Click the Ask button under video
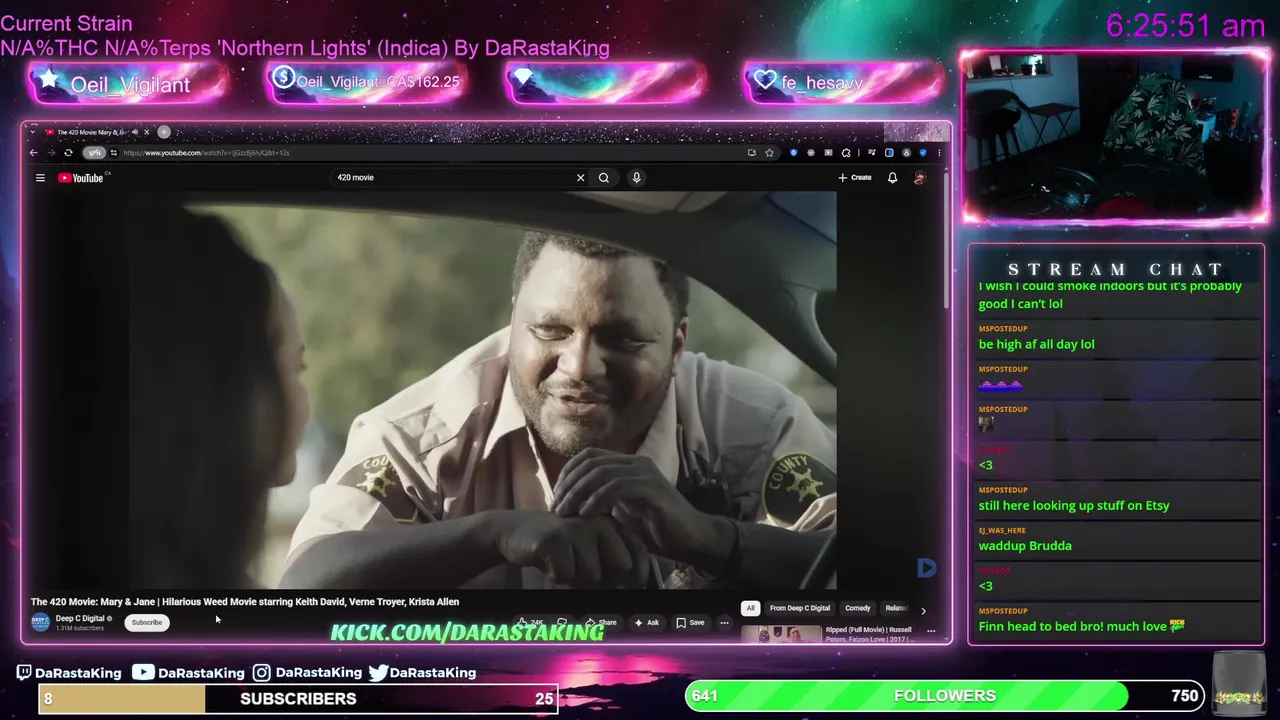This screenshot has width=1280, height=720. click(x=646, y=622)
